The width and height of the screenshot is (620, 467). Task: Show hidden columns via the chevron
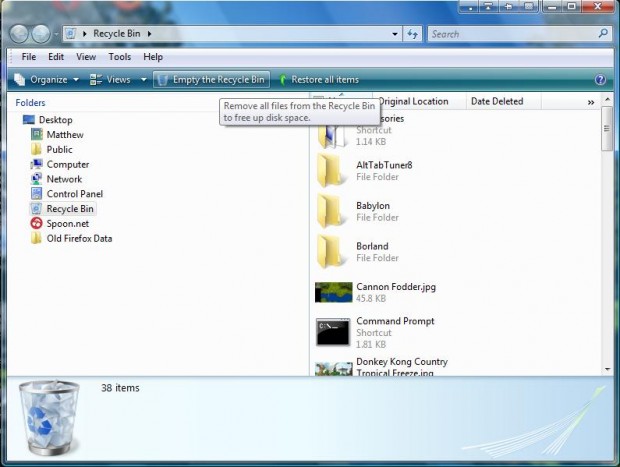[x=590, y=102]
